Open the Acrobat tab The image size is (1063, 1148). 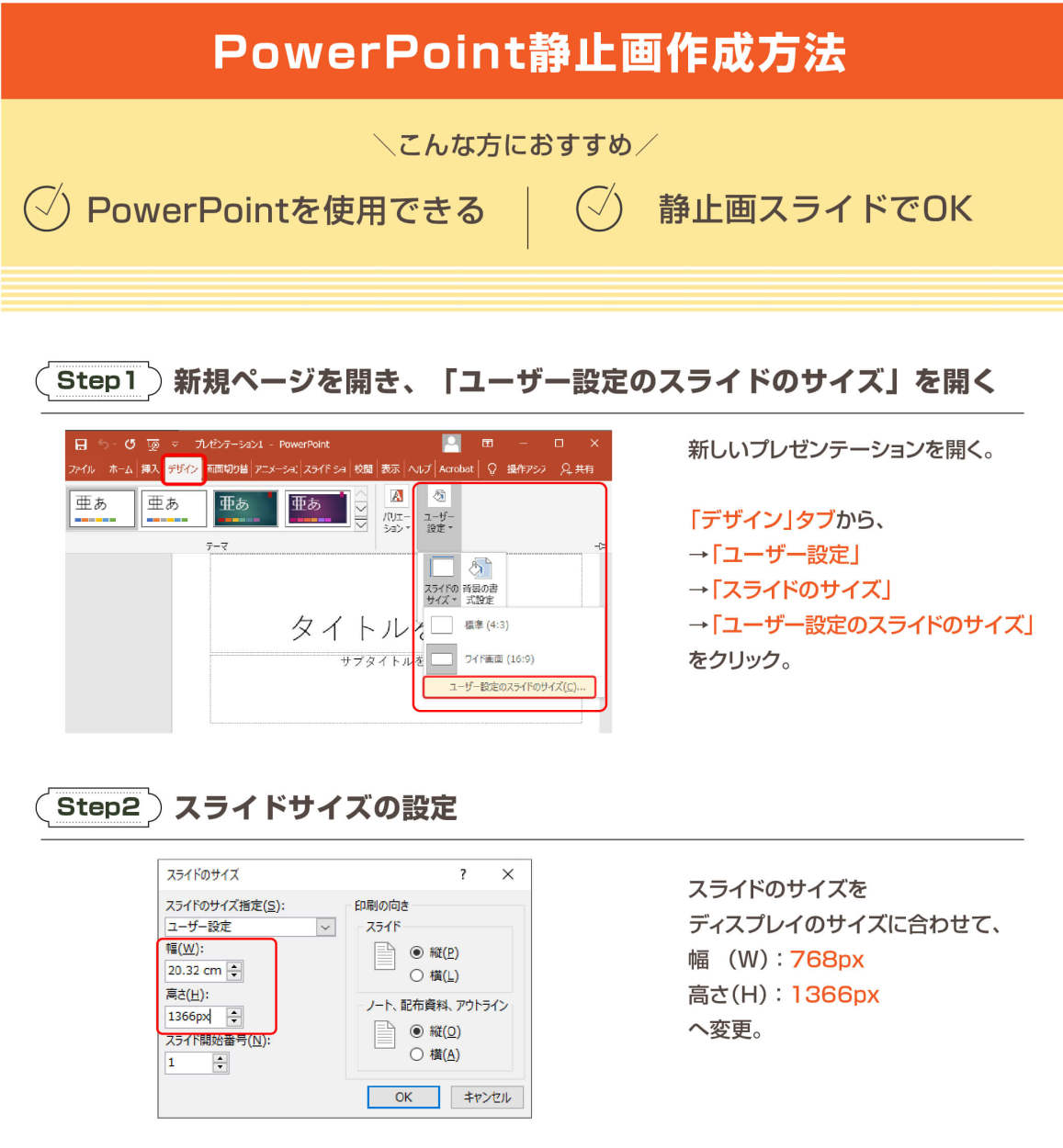(x=456, y=468)
